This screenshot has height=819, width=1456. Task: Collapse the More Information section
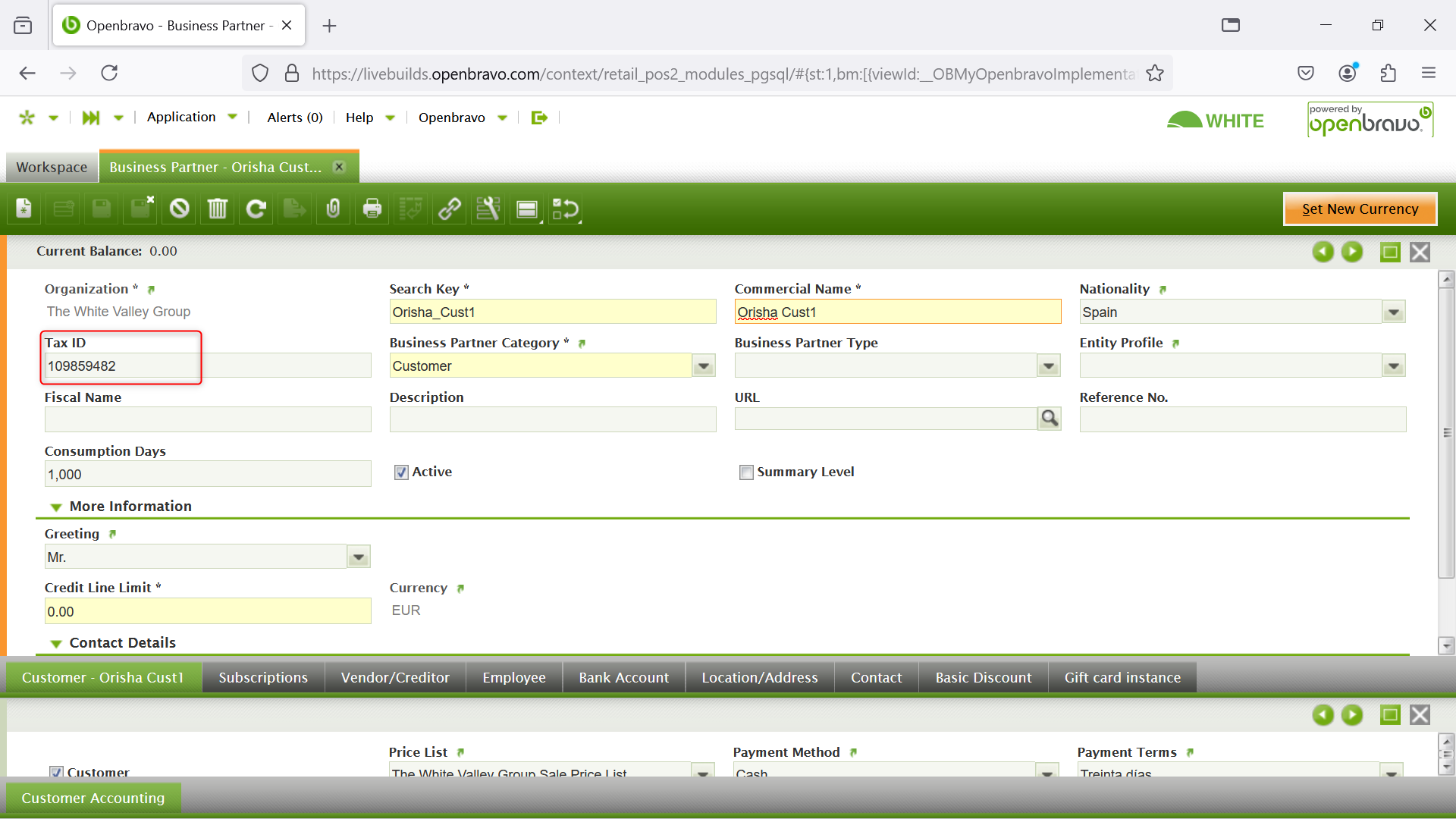(56, 507)
